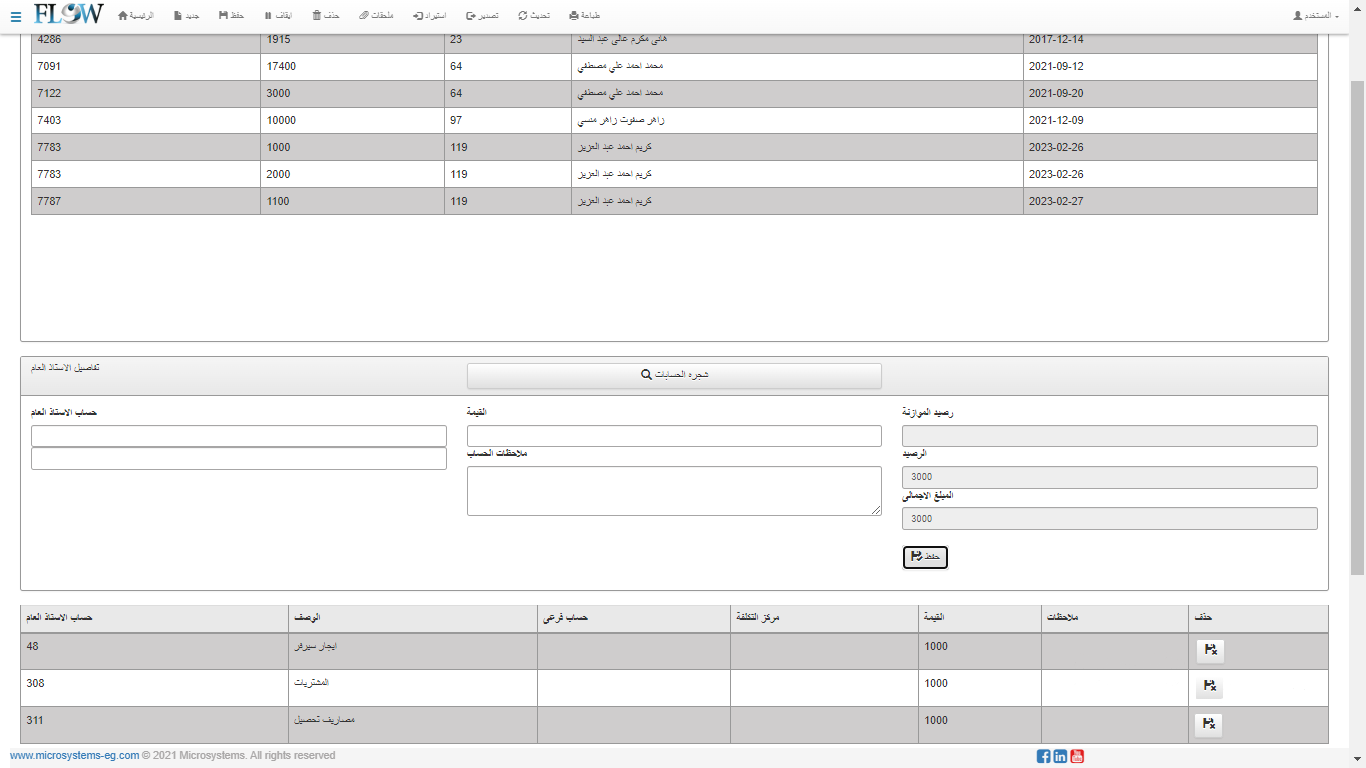1366x768 pixels.
Task: Click the حفظ (Save) item in top toolbar
Action: coord(231,16)
